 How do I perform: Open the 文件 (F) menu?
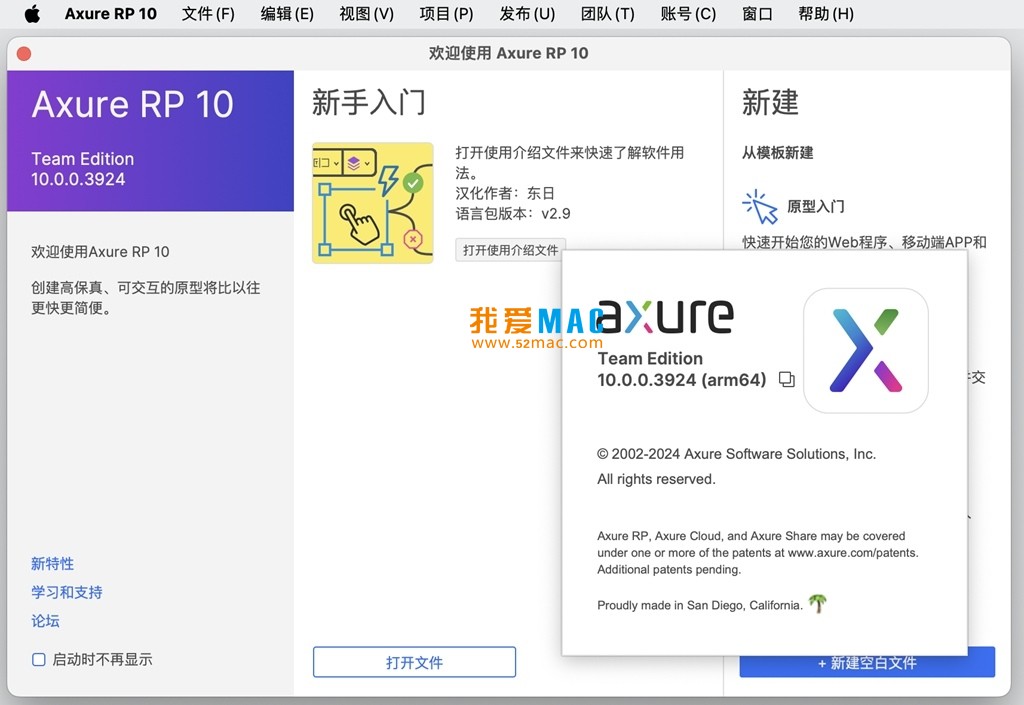click(208, 14)
